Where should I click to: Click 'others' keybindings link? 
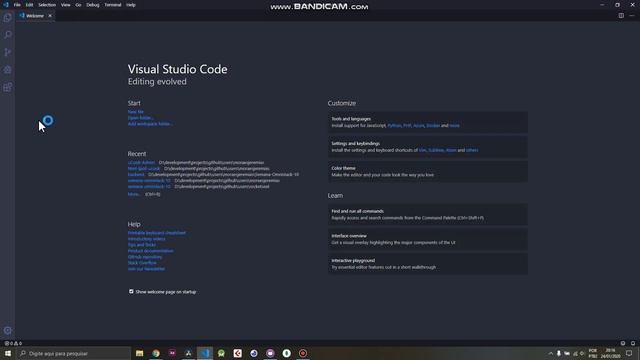pyautogui.click(x=472, y=150)
